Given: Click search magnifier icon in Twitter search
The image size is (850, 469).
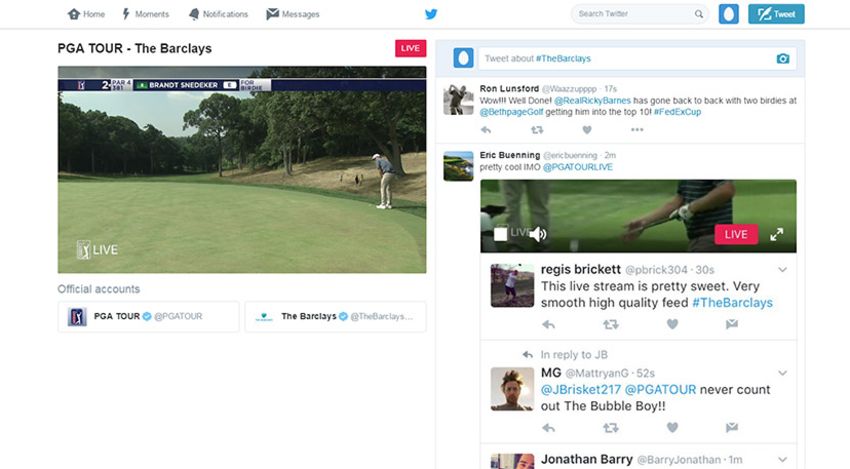Looking at the screenshot, I should pos(700,14).
